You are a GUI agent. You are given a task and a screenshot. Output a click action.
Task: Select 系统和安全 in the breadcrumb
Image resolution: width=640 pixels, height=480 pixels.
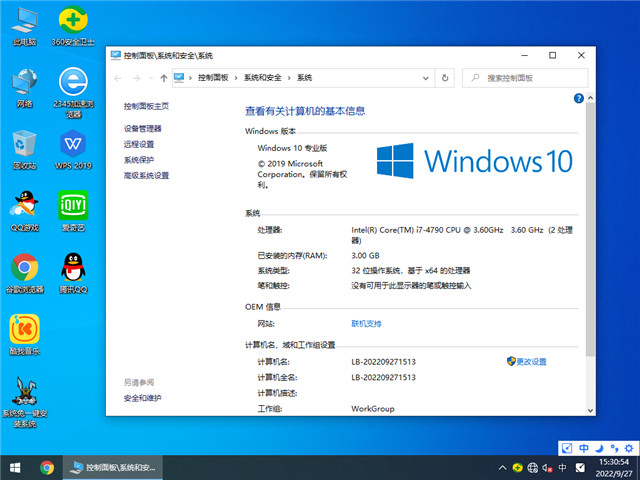(x=262, y=78)
